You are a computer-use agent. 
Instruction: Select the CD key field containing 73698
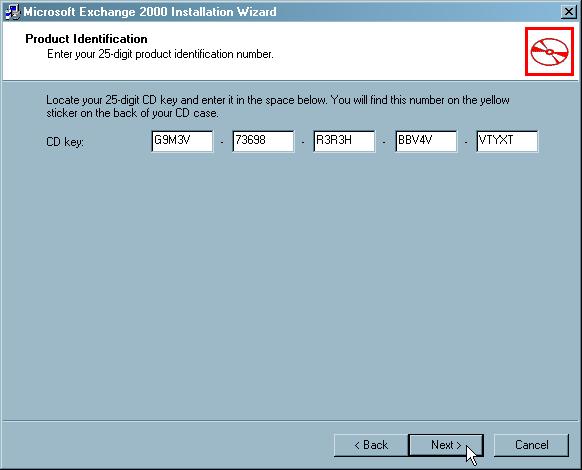click(x=263, y=141)
